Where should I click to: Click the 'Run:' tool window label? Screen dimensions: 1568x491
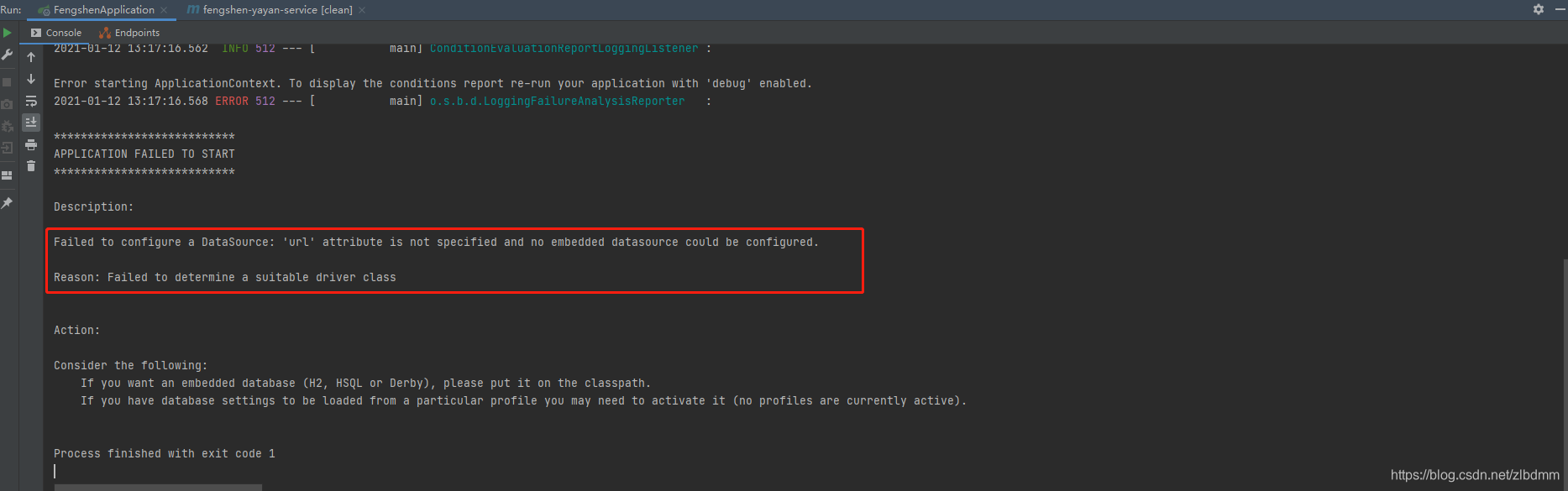[11, 10]
